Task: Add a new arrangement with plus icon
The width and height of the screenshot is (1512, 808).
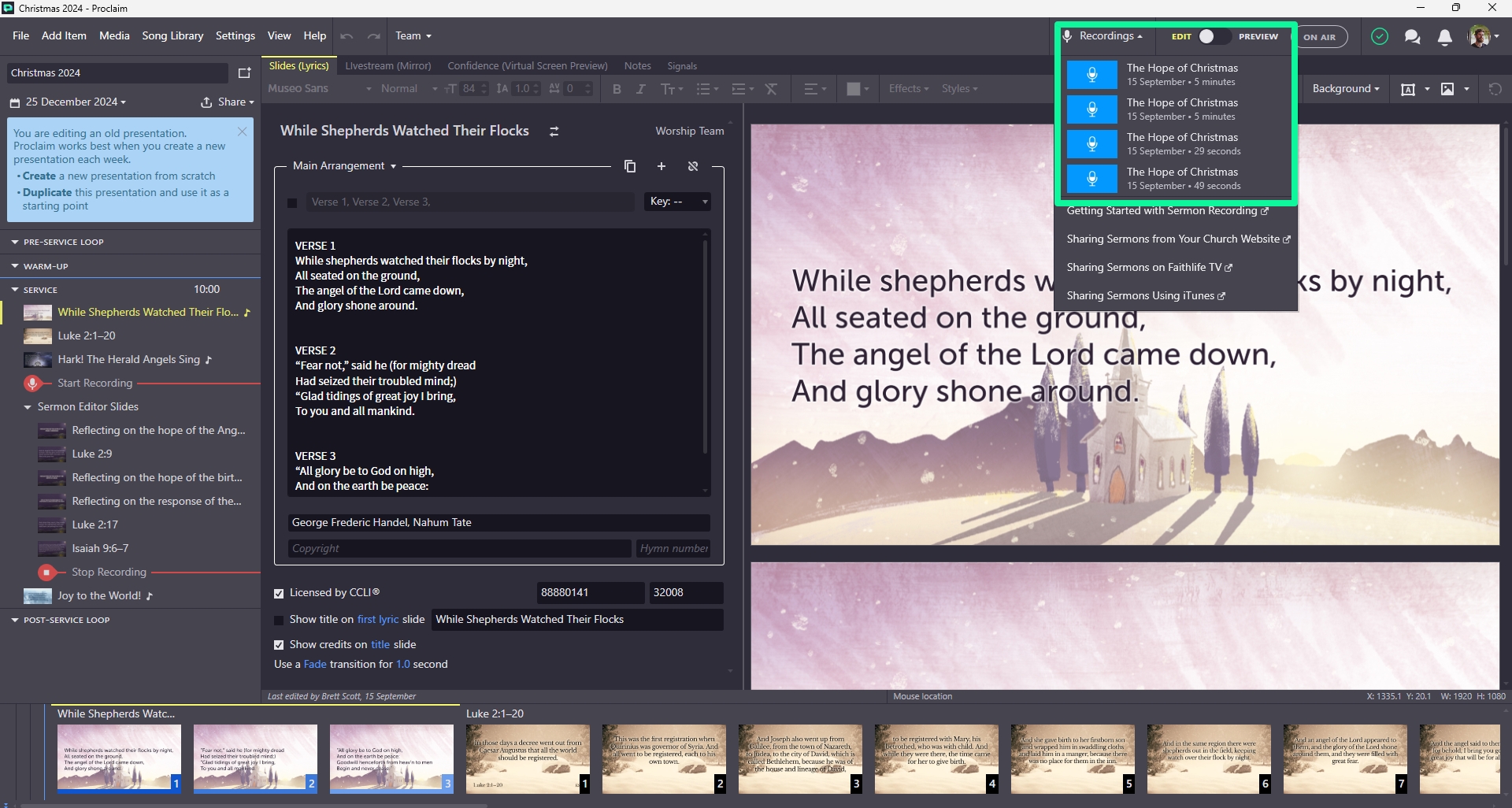Action: click(x=661, y=166)
